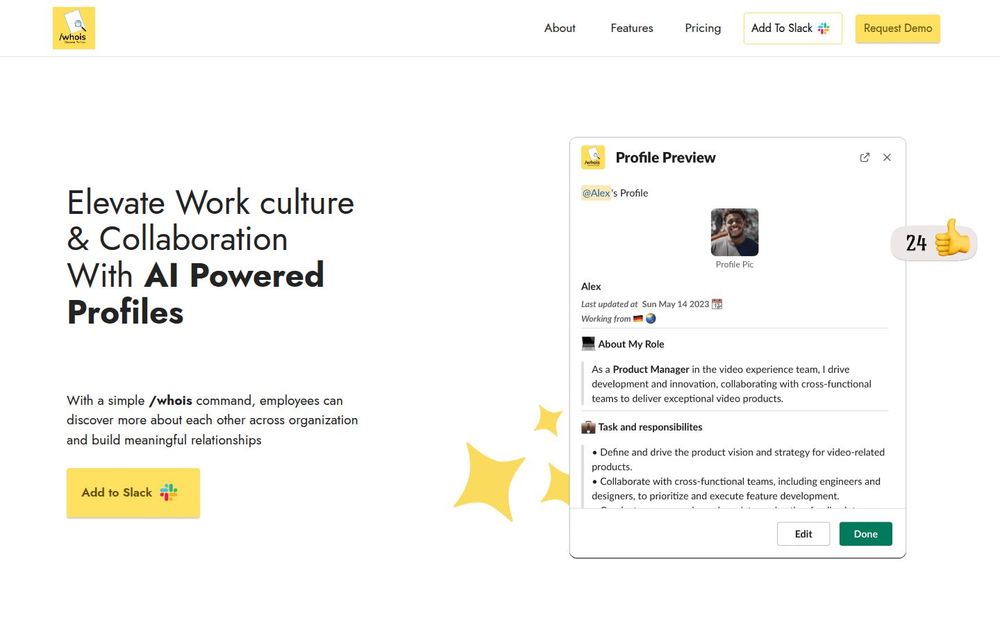Click the Profile Preview title
The height and width of the screenshot is (625, 1000).
(665, 158)
